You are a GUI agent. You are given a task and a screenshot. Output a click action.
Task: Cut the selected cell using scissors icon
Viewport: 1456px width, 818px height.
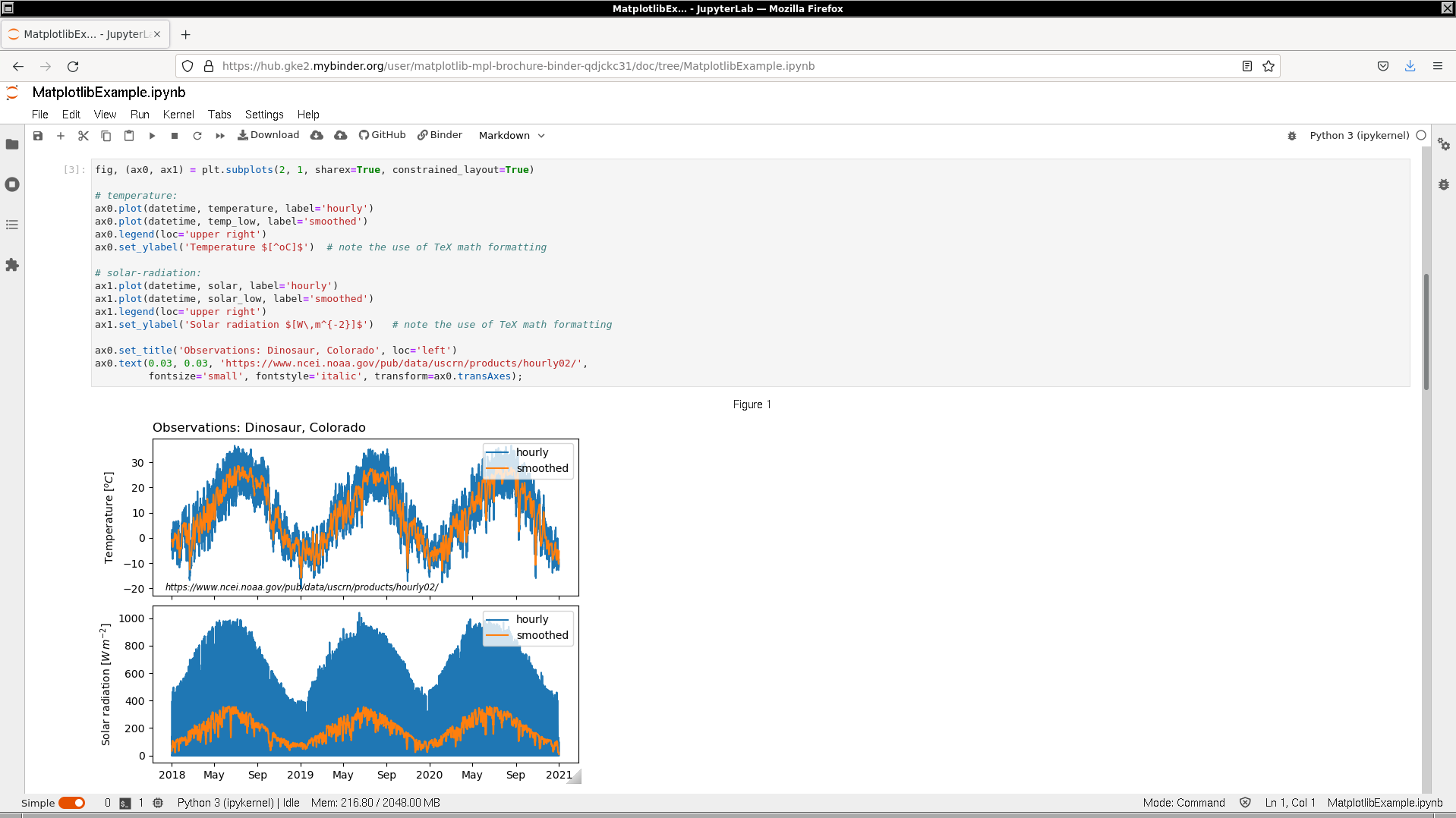click(x=84, y=136)
